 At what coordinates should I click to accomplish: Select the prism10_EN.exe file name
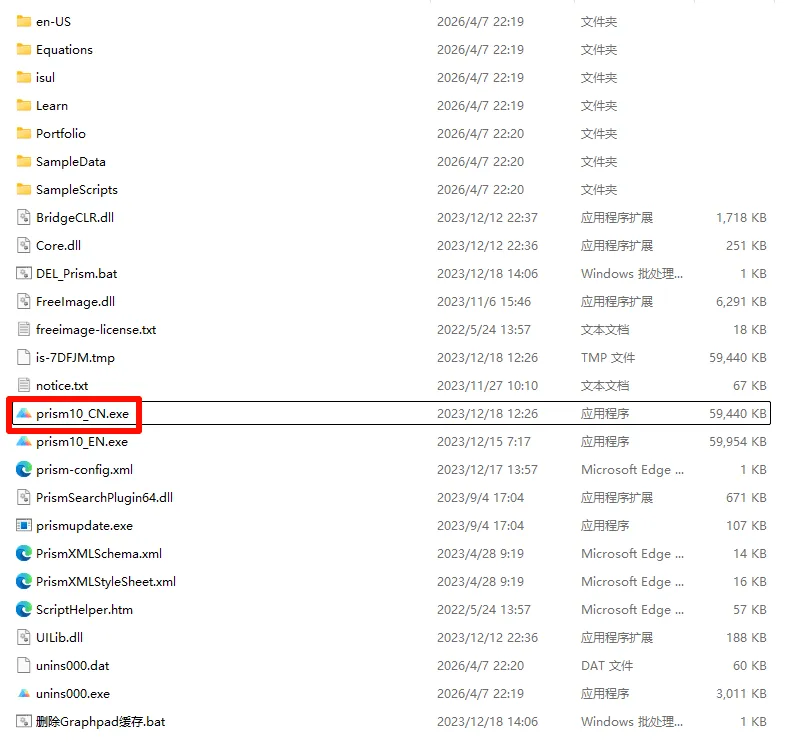point(82,442)
